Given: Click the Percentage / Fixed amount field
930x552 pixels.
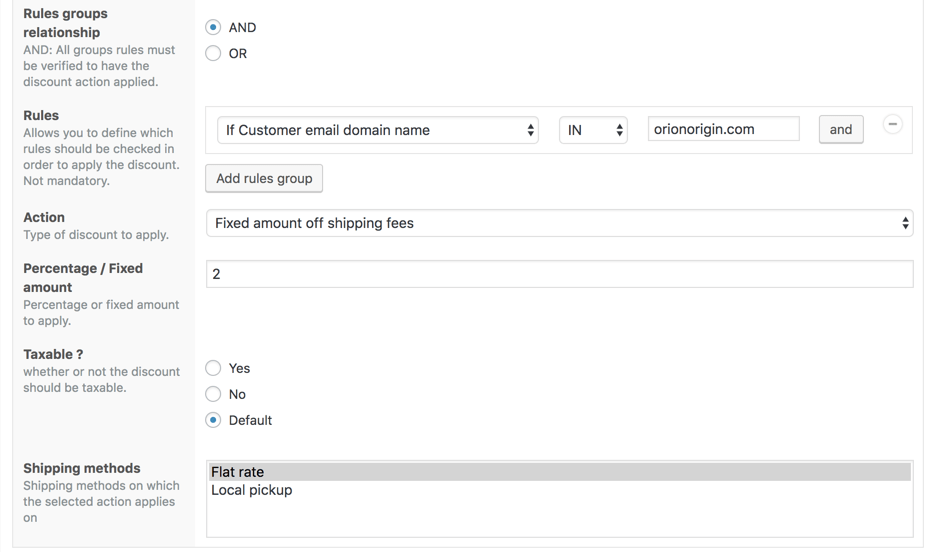Looking at the screenshot, I should (559, 274).
